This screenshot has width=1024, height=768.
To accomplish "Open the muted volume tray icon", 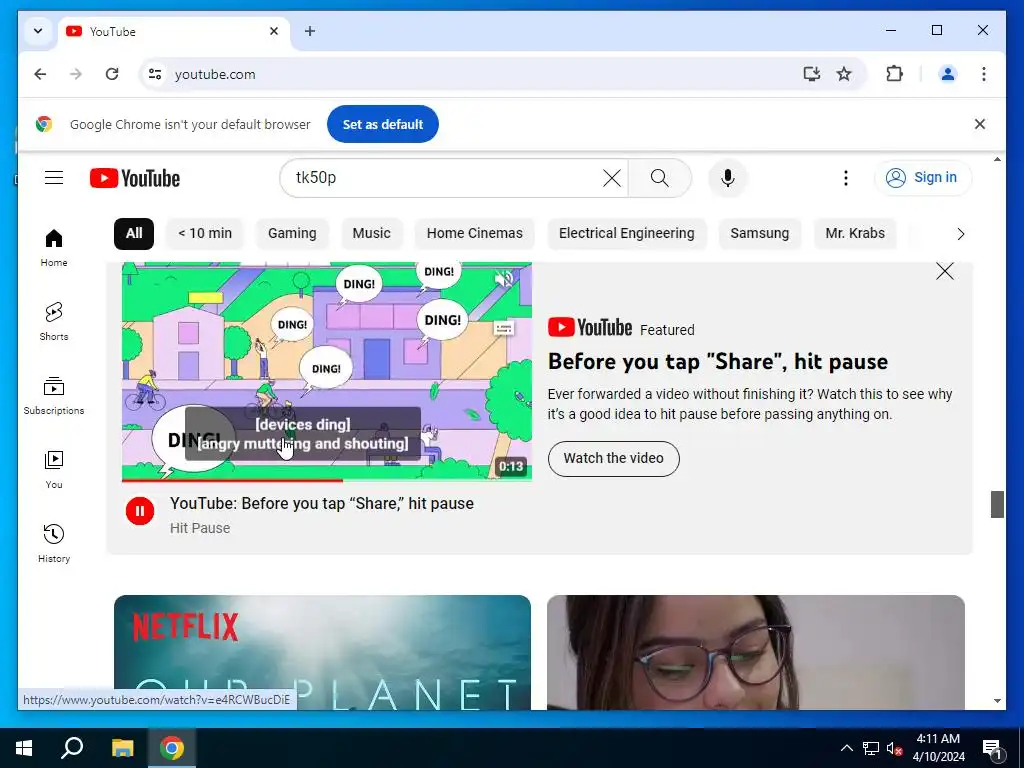I will 894,748.
